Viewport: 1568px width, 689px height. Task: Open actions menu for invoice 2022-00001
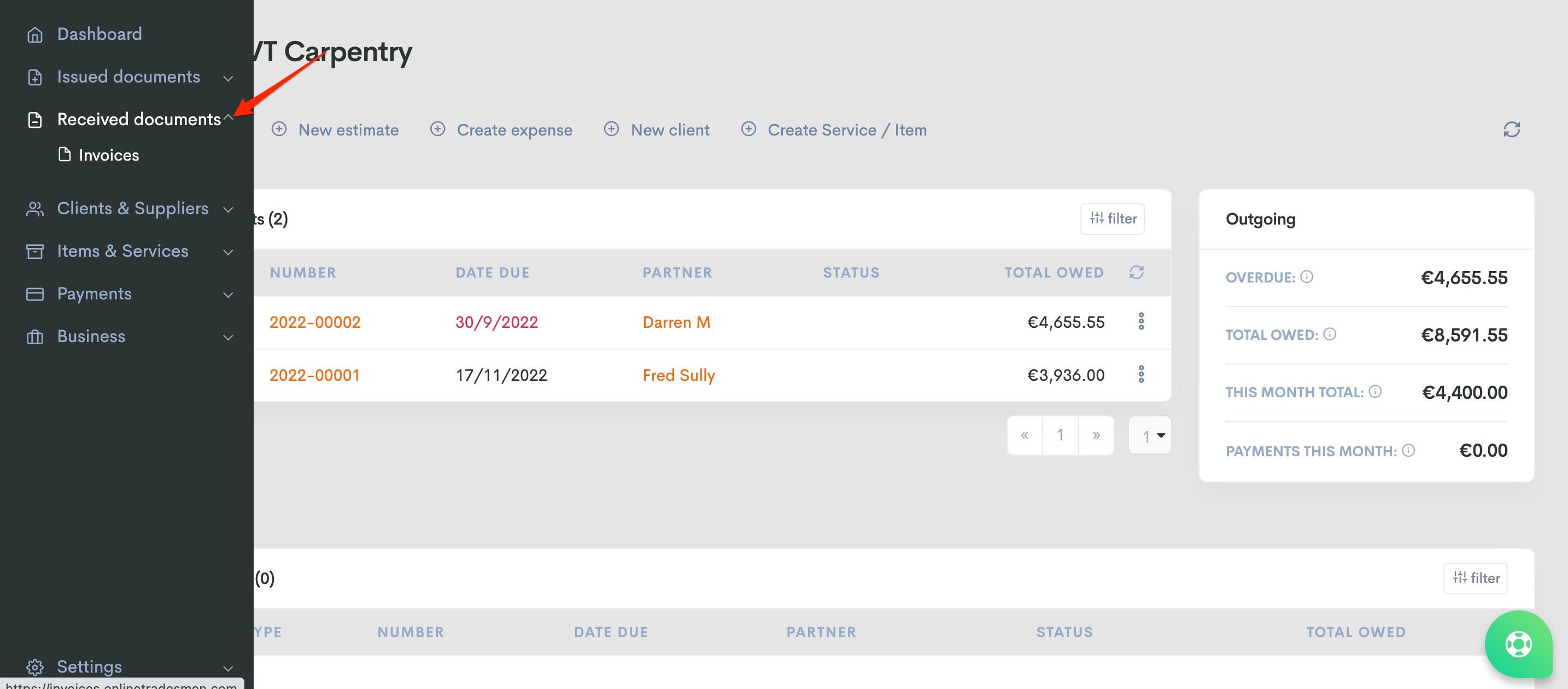[1142, 374]
